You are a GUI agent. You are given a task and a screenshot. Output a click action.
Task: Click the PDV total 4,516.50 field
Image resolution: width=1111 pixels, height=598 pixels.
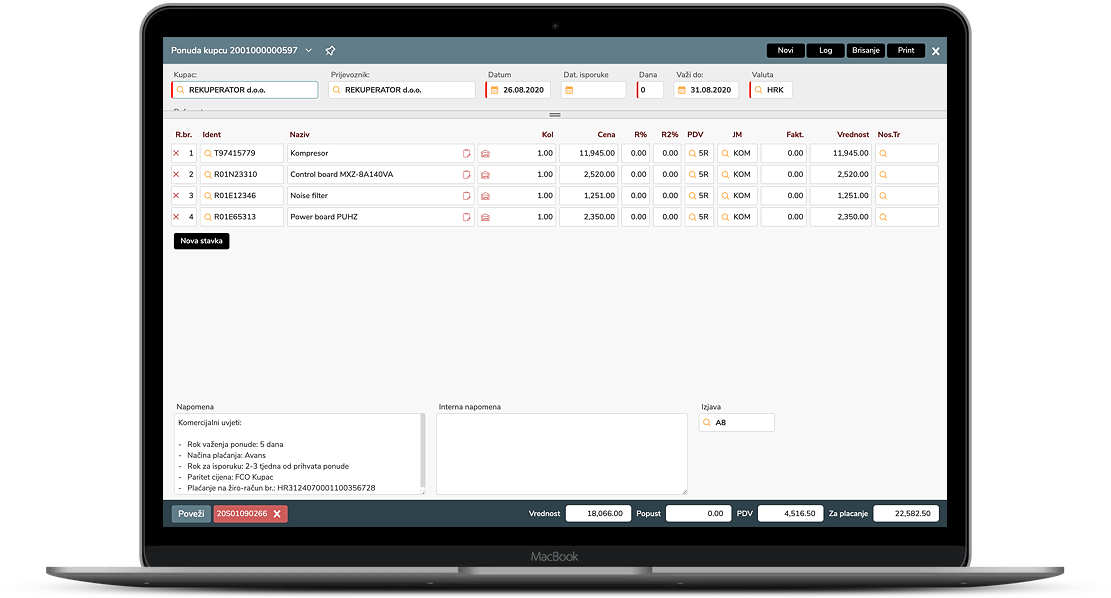click(789, 514)
